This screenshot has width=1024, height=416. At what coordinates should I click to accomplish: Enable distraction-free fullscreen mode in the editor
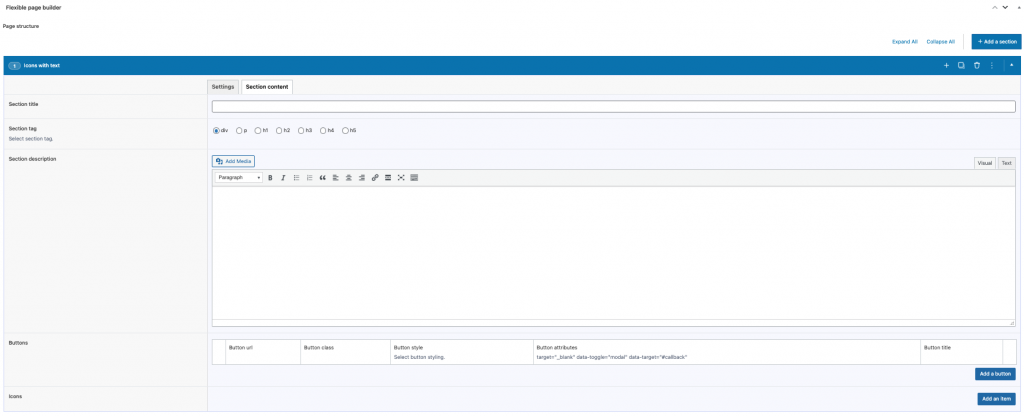(x=401, y=178)
